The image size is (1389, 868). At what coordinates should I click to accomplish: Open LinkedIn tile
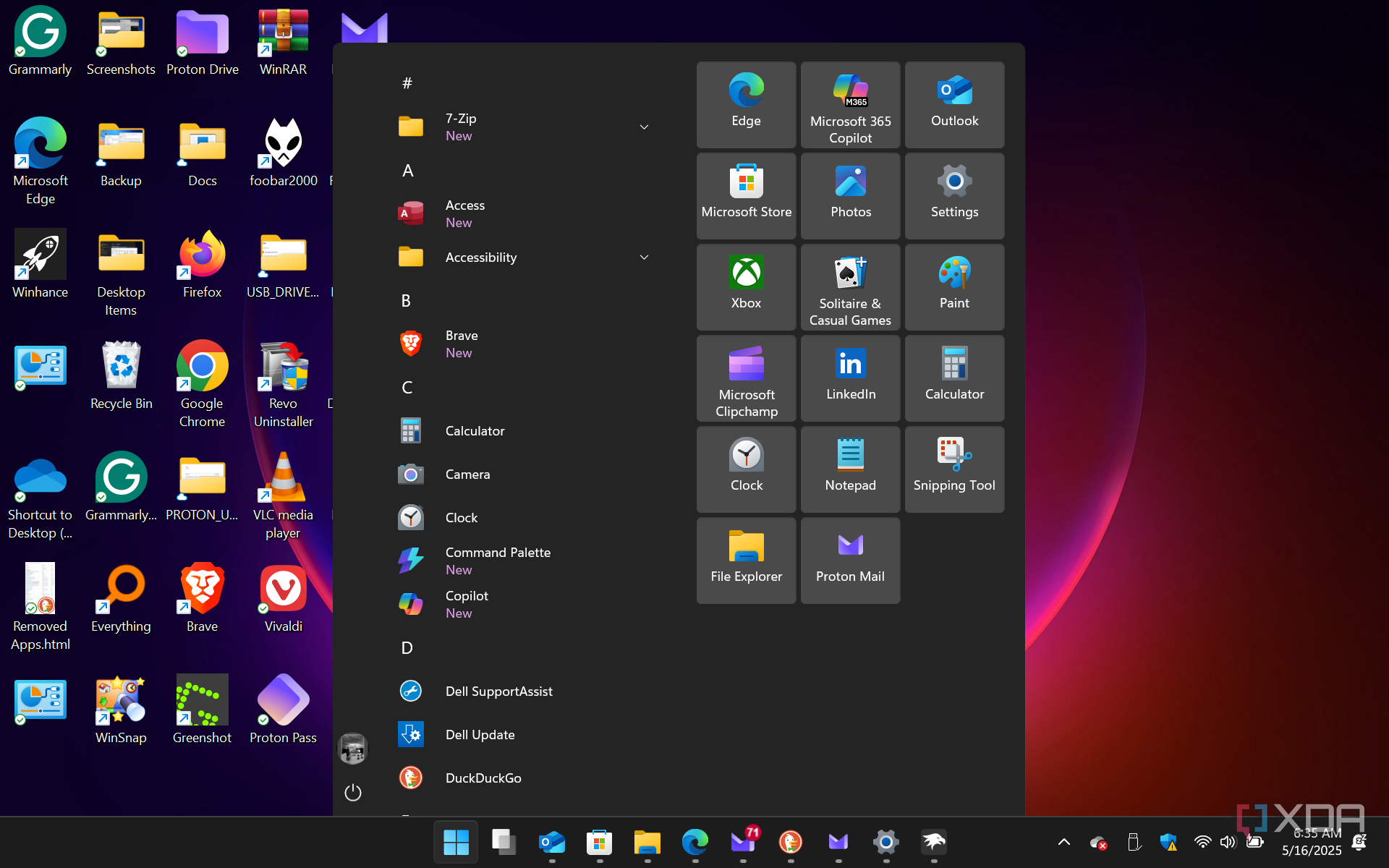[850, 378]
